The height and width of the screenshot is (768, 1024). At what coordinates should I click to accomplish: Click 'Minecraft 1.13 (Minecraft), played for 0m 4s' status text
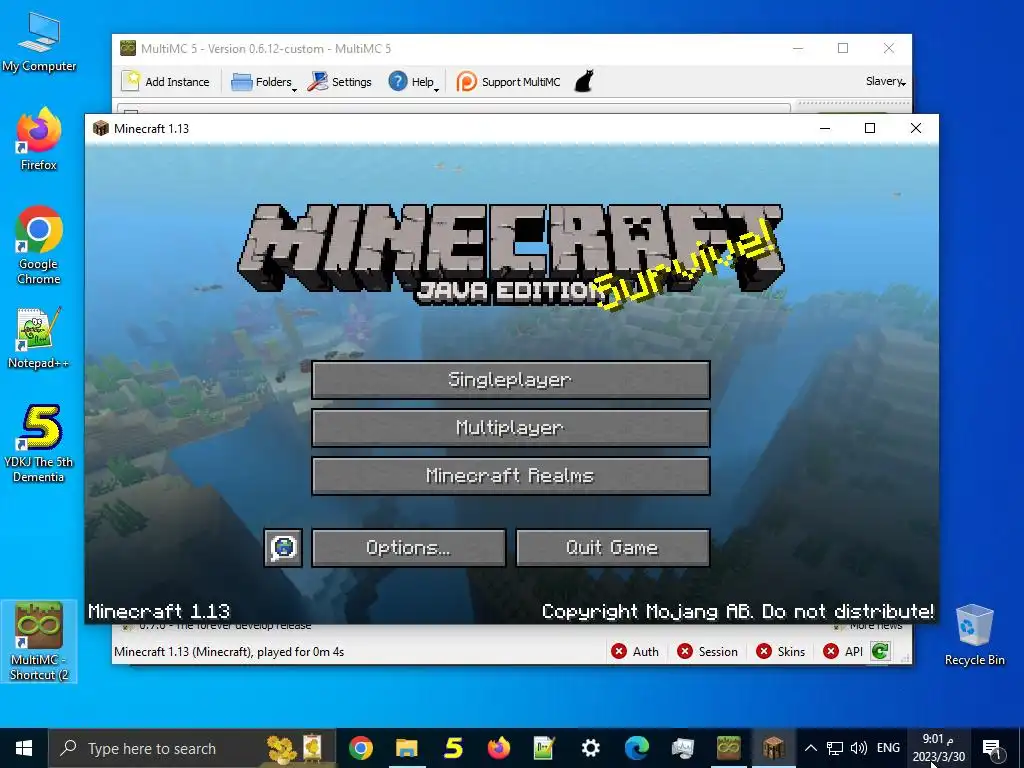pyautogui.click(x=229, y=651)
